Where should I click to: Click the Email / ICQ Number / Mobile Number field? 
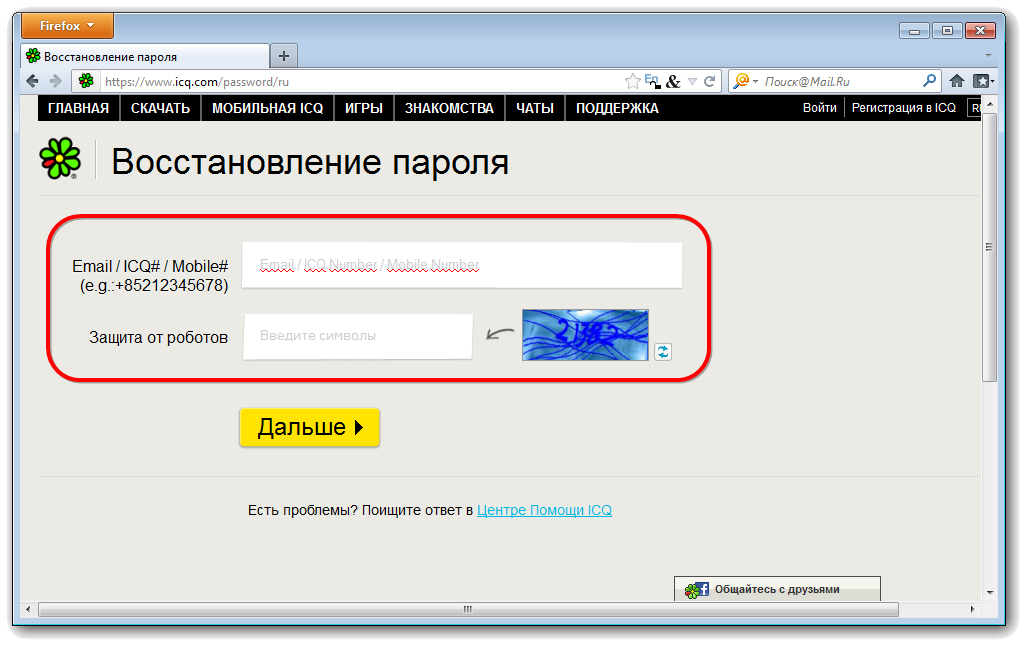(x=462, y=265)
